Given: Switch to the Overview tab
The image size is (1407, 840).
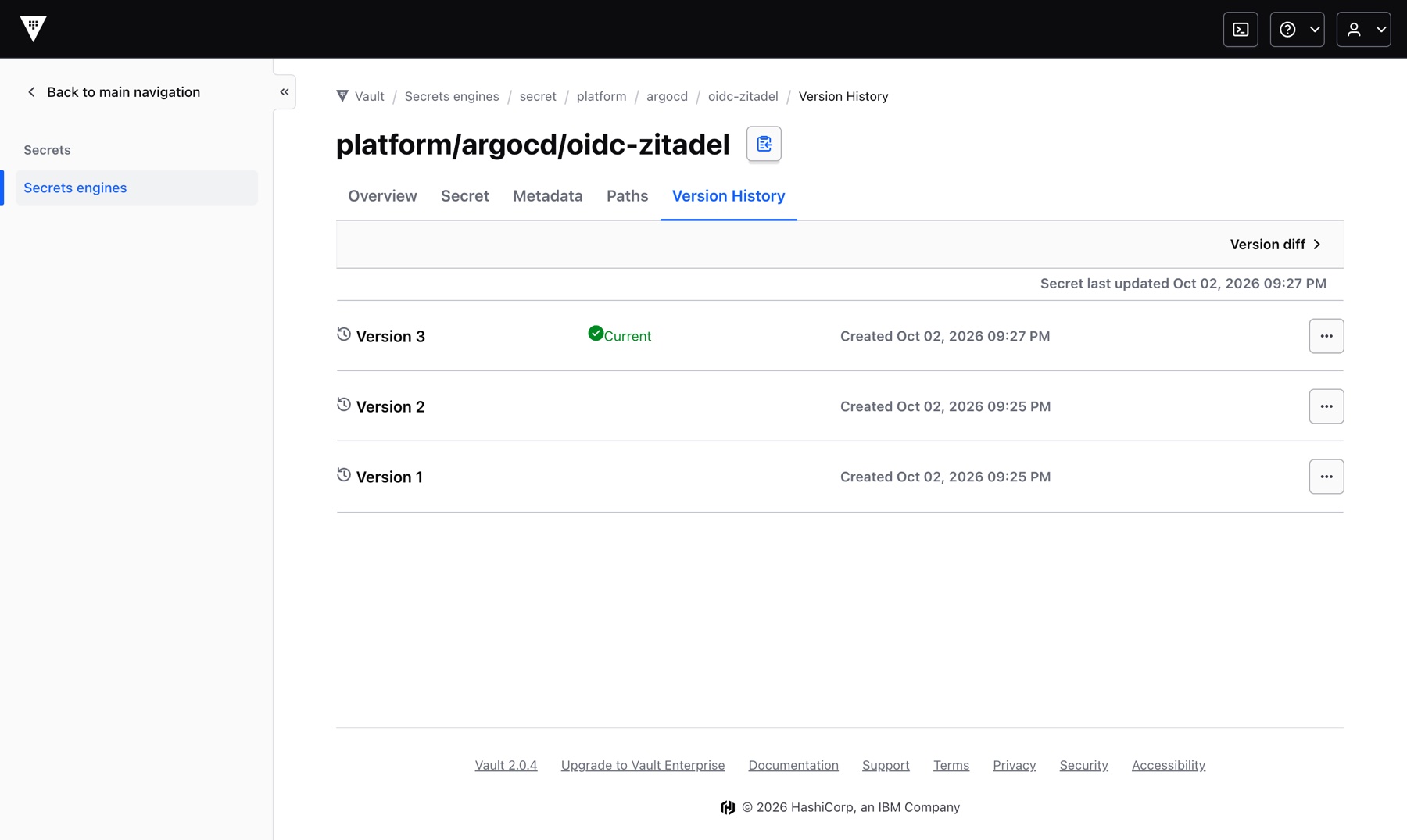Looking at the screenshot, I should coord(382,196).
